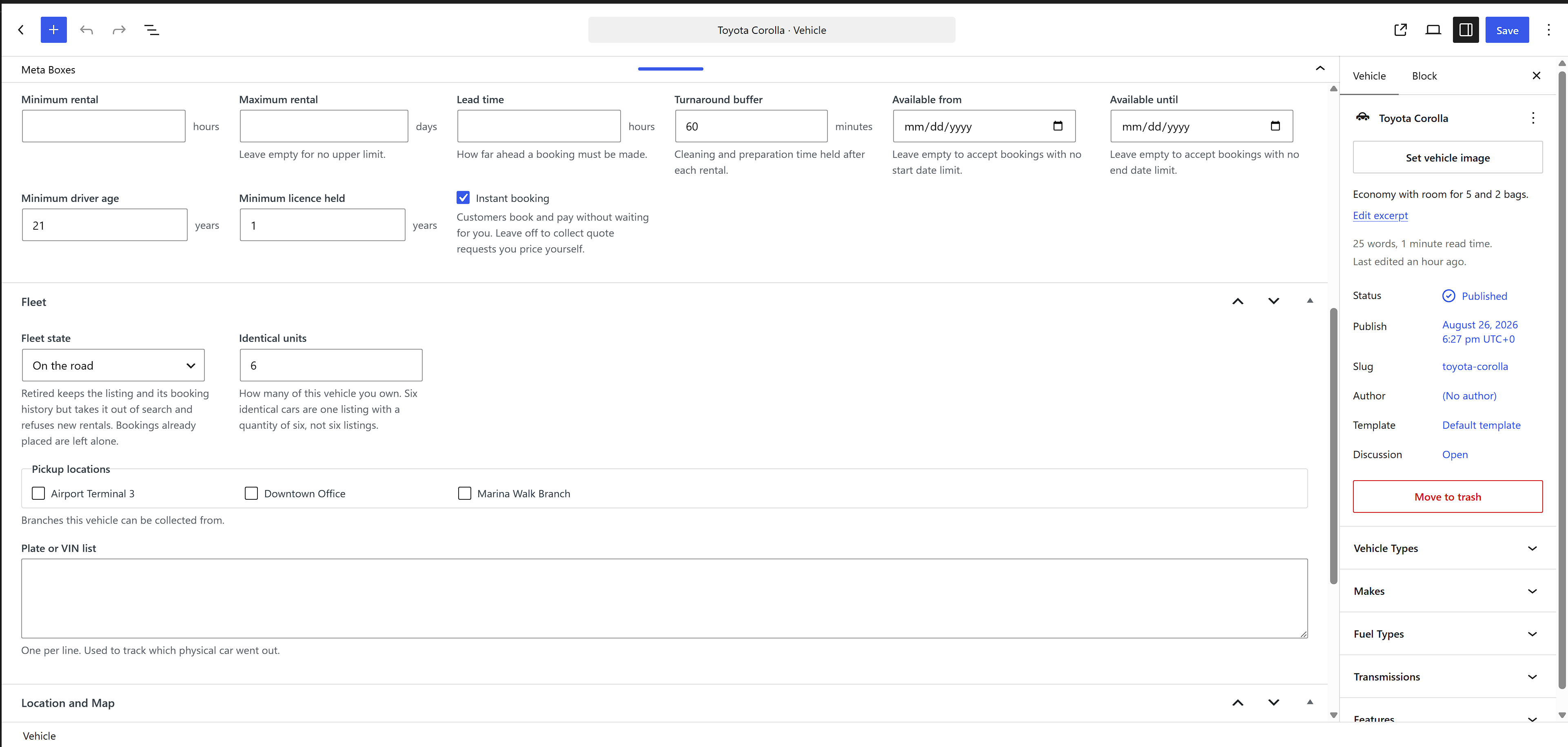Image resolution: width=1568 pixels, height=747 pixels.
Task: Click the Maximum rental days field
Action: coord(324,126)
